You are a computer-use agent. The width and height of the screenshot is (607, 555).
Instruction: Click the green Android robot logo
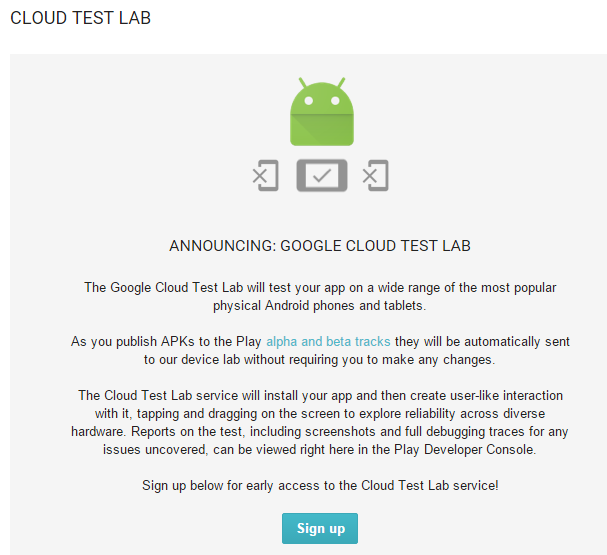(322, 111)
